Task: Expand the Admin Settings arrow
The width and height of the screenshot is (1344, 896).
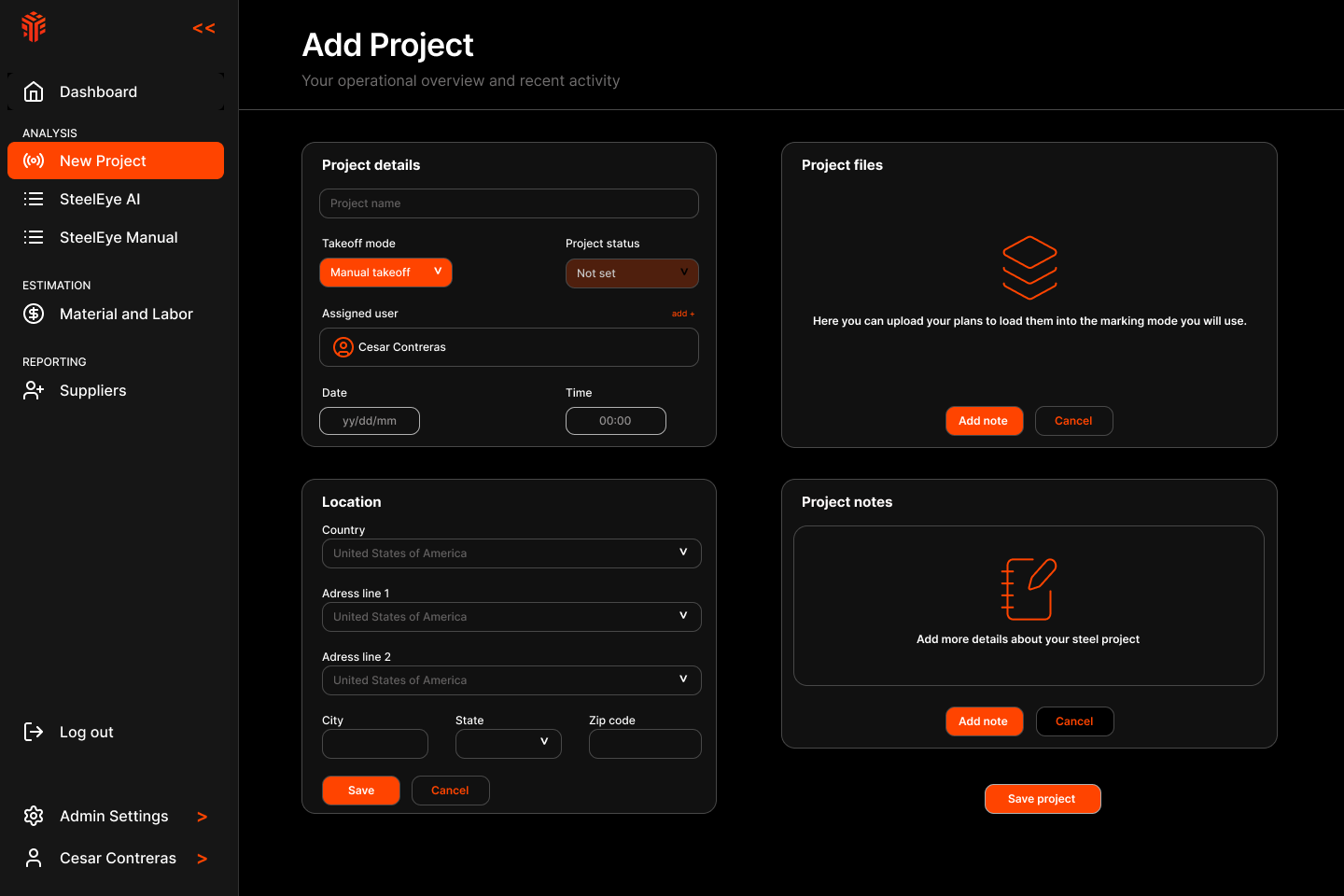Action: tap(202, 816)
